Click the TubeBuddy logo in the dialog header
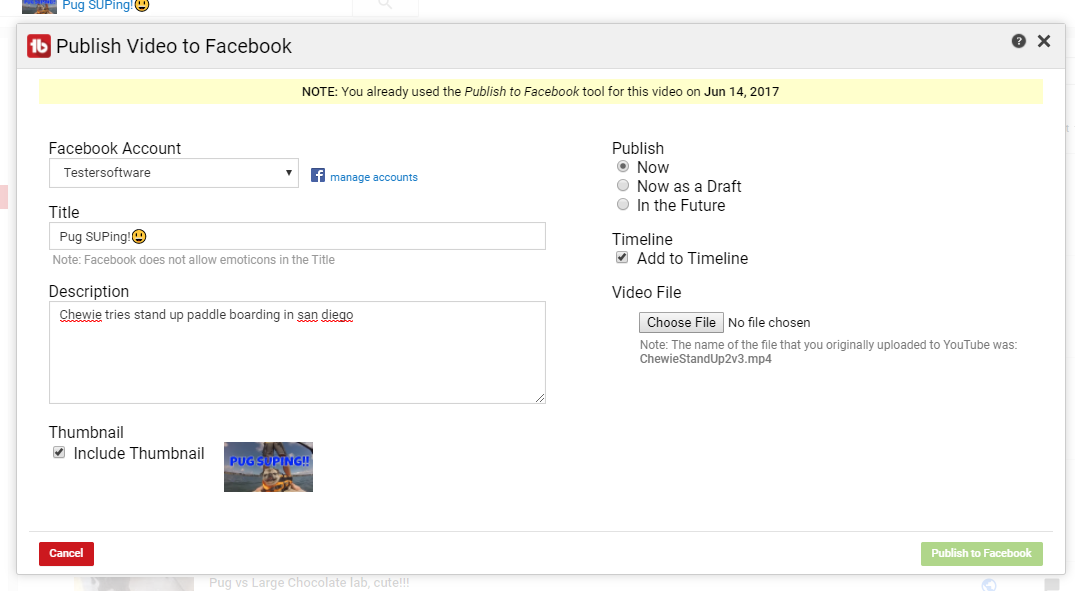 38,46
